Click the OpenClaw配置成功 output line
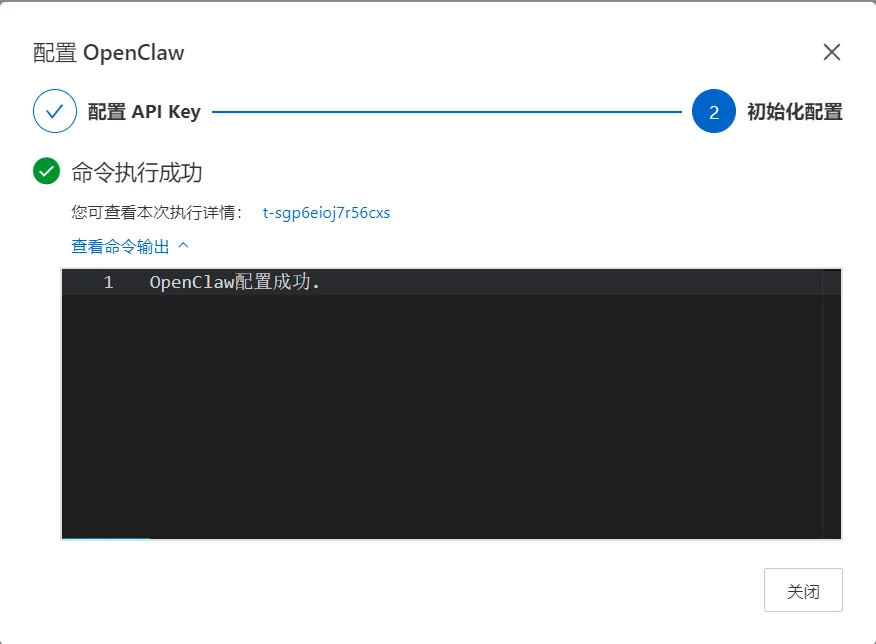The width and height of the screenshot is (876, 644). click(235, 282)
